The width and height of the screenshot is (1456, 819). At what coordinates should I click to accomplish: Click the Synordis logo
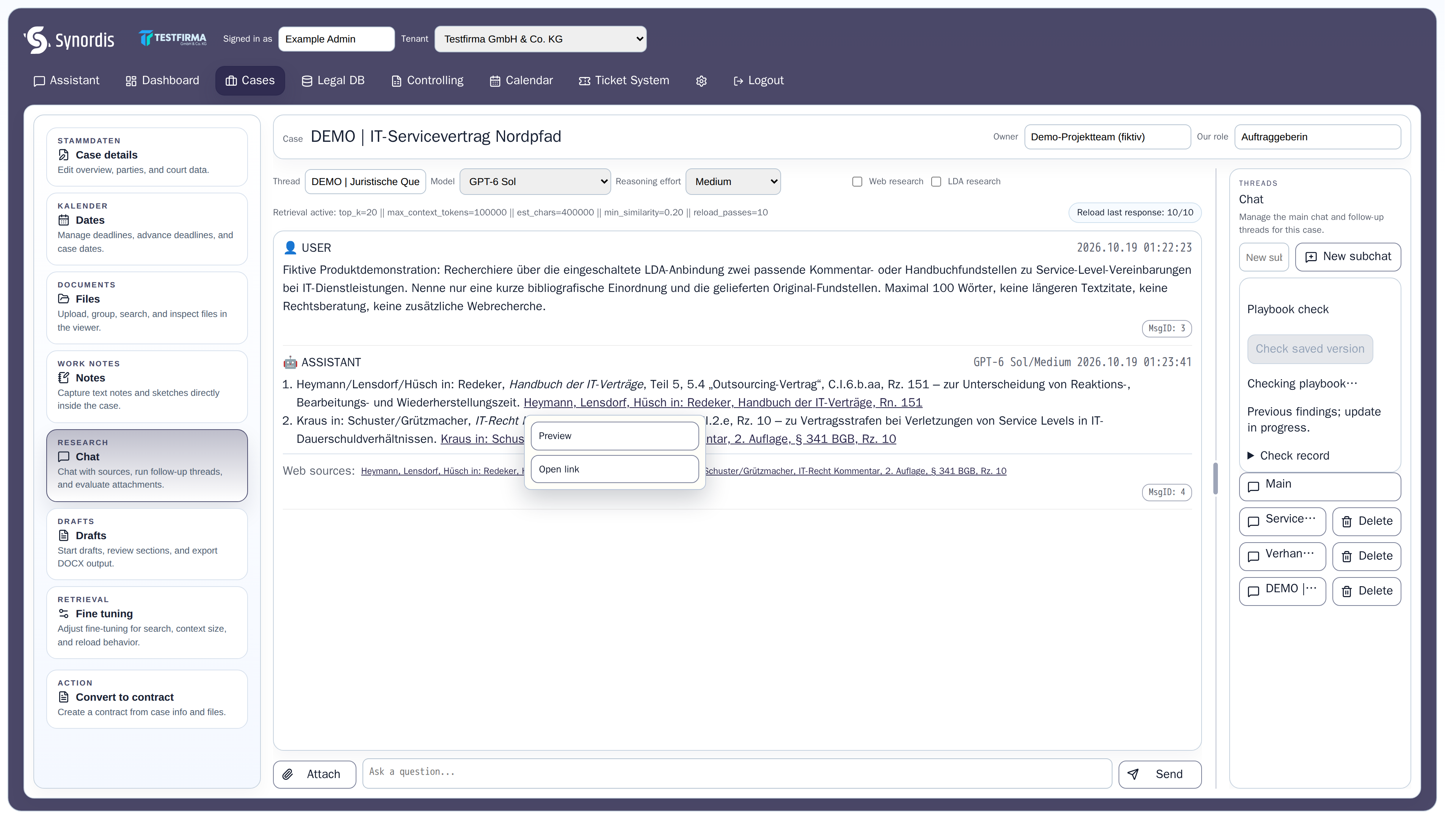click(69, 39)
